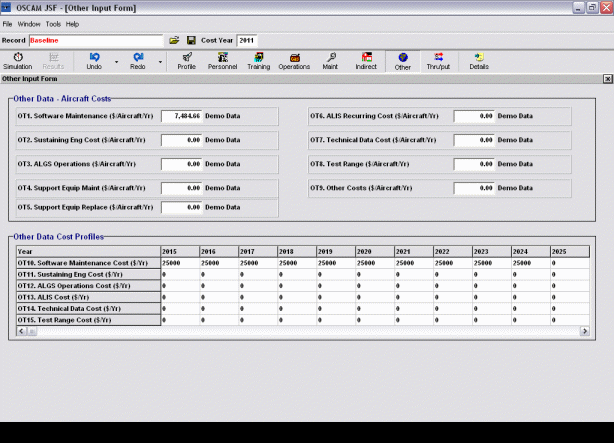The width and height of the screenshot is (614, 443).
Task: Click the 2022 column header
Action: [453, 251]
